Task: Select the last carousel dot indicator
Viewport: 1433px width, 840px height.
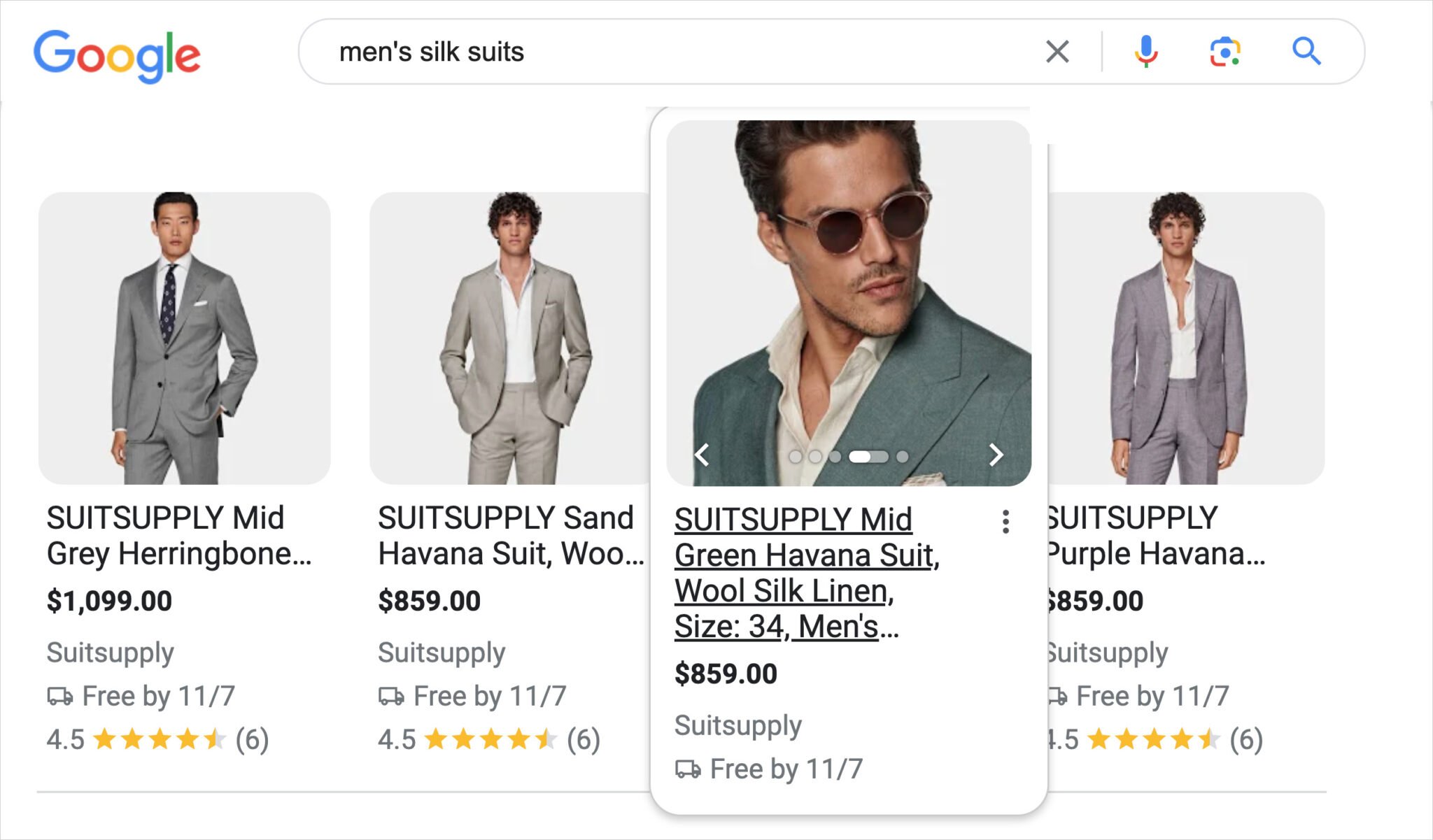Action: pos(903,457)
